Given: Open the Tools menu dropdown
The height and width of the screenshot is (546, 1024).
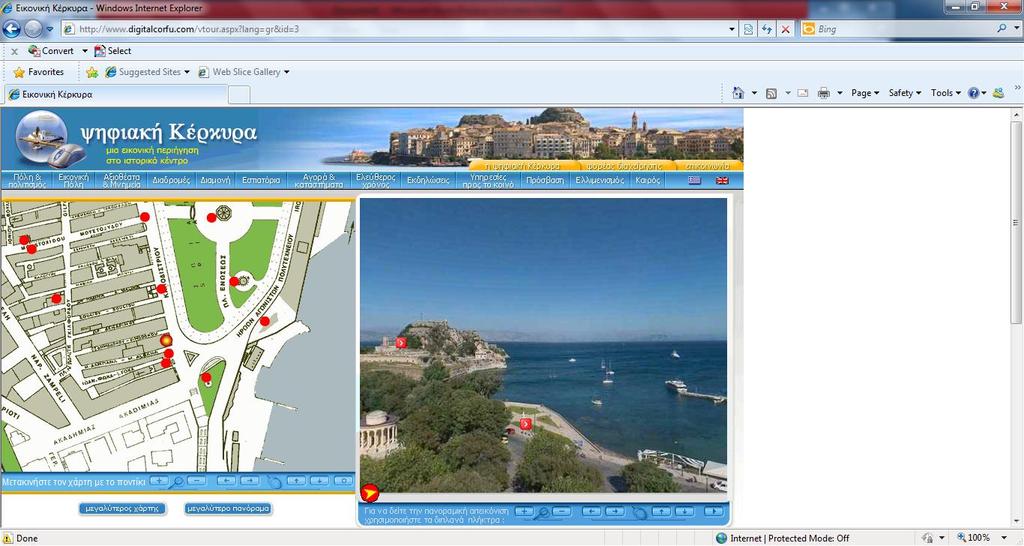Looking at the screenshot, I should pyautogui.click(x=946, y=93).
